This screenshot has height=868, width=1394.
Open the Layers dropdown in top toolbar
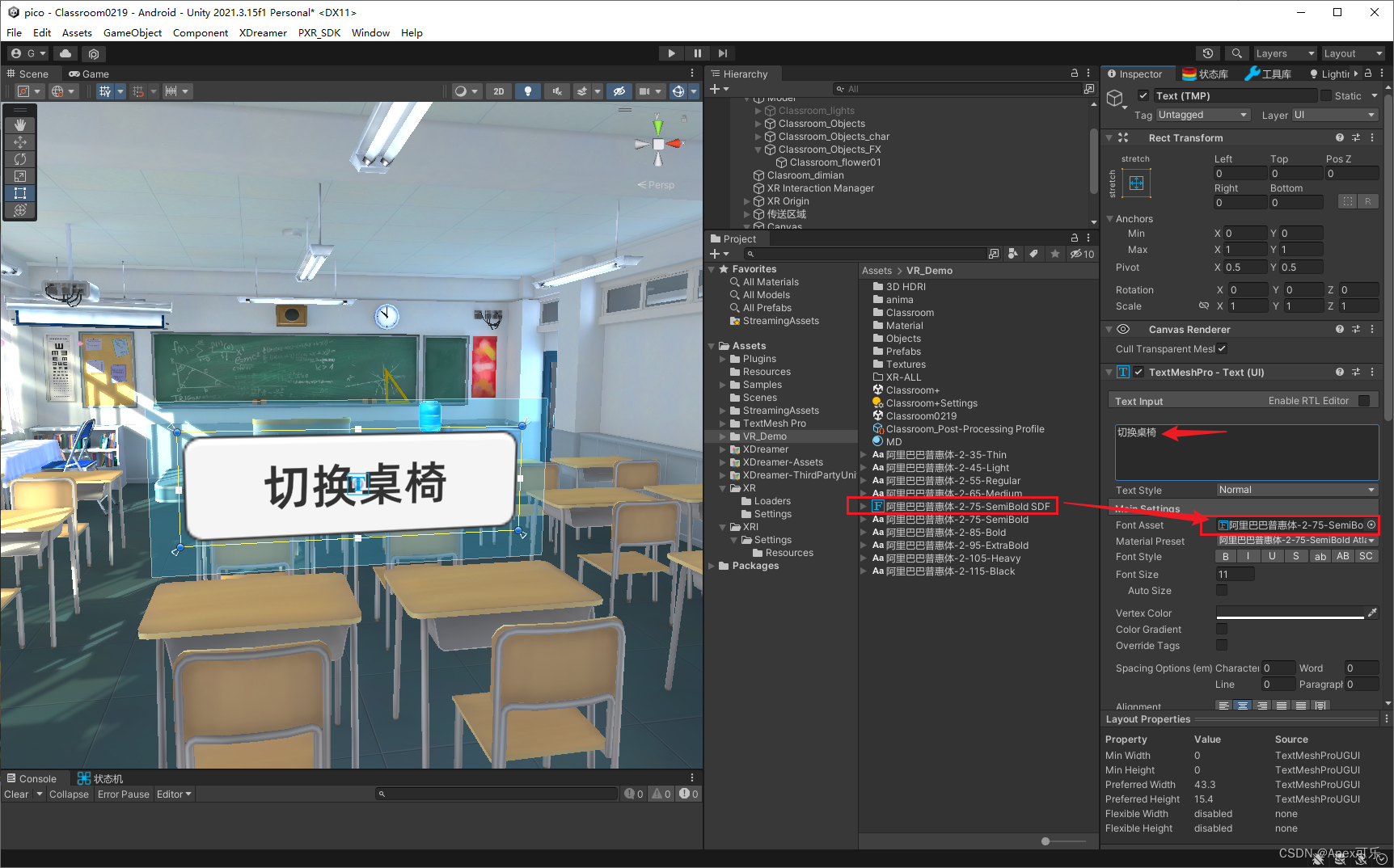[x=1286, y=53]
